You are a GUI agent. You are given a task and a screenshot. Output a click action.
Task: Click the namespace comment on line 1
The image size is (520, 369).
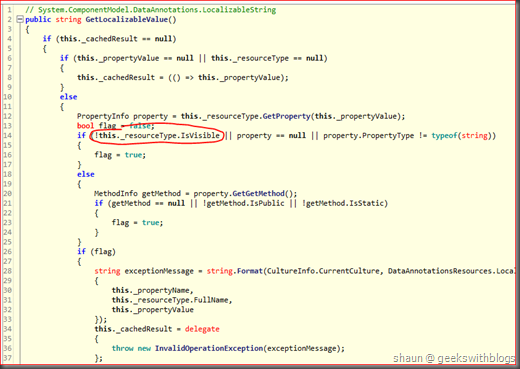tap(151, 10)
